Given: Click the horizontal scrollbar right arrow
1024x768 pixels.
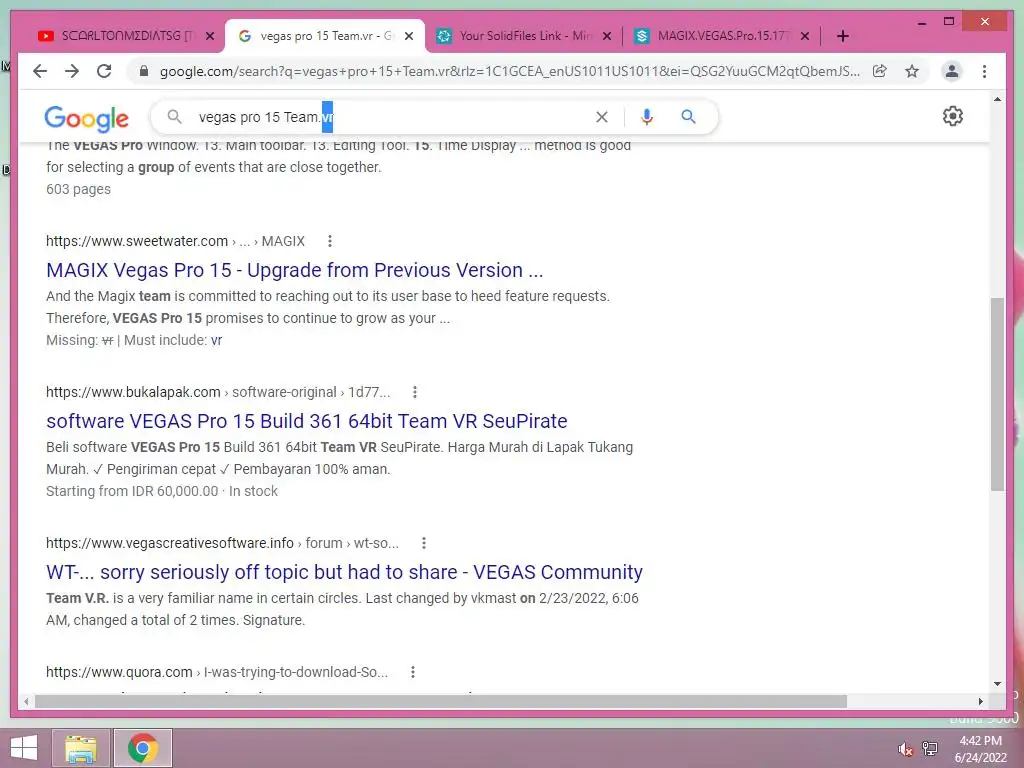Looking at the screenshot, I should [980, 701].
